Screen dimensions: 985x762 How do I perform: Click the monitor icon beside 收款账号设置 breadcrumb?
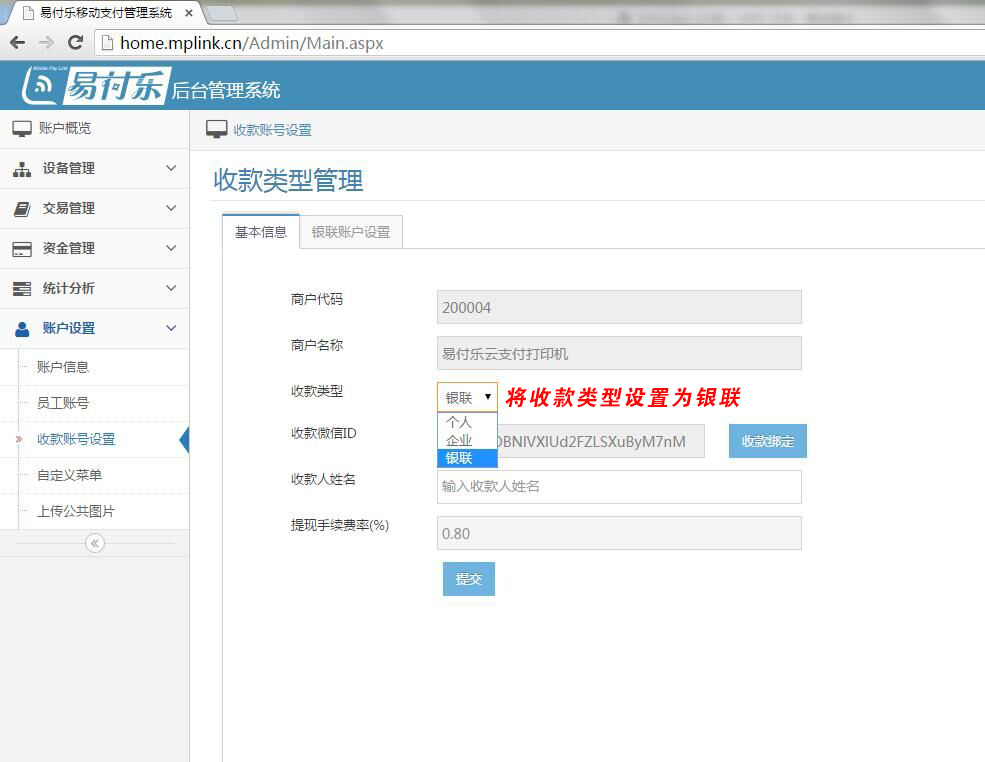pyautogui.click(x=214, y=129)
